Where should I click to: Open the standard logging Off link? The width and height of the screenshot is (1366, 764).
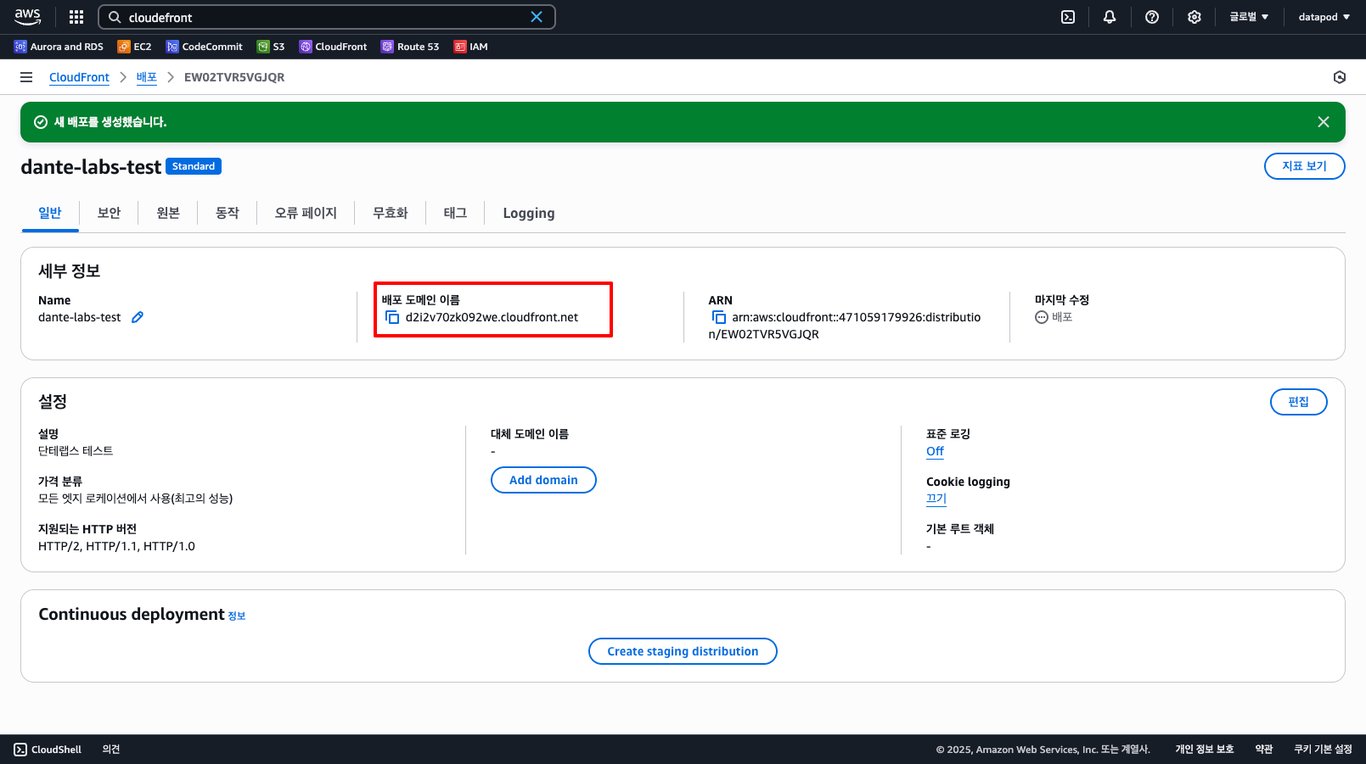pyautogui.click(x=934, y=451)
